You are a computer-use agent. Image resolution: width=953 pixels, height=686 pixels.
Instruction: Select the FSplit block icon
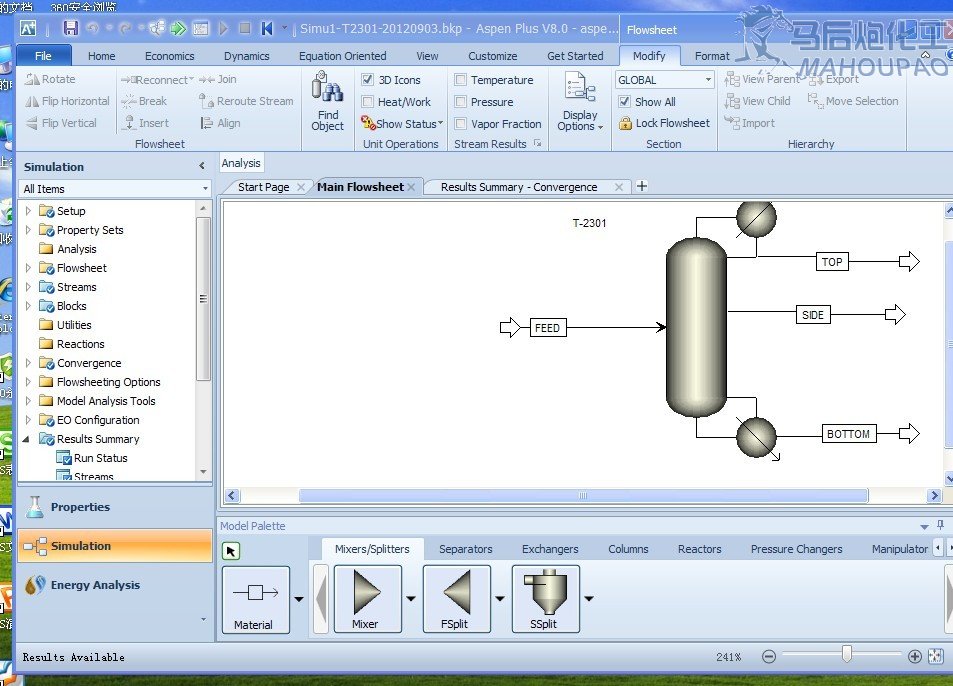456,599
